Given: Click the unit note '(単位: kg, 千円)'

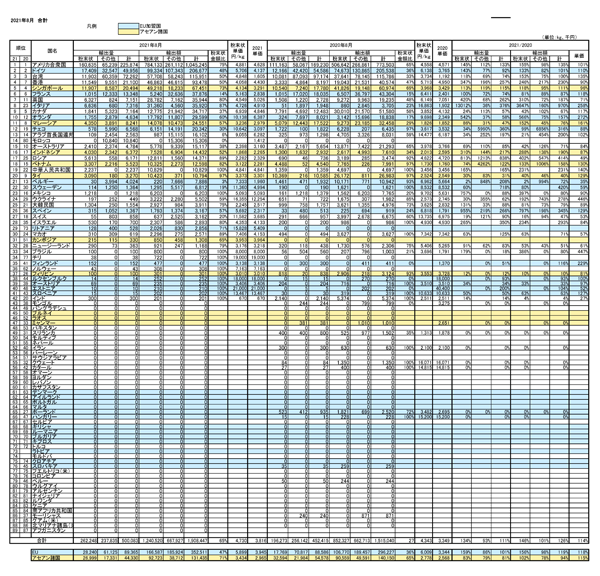Looking at the screenshot, I should pos(559,37).
